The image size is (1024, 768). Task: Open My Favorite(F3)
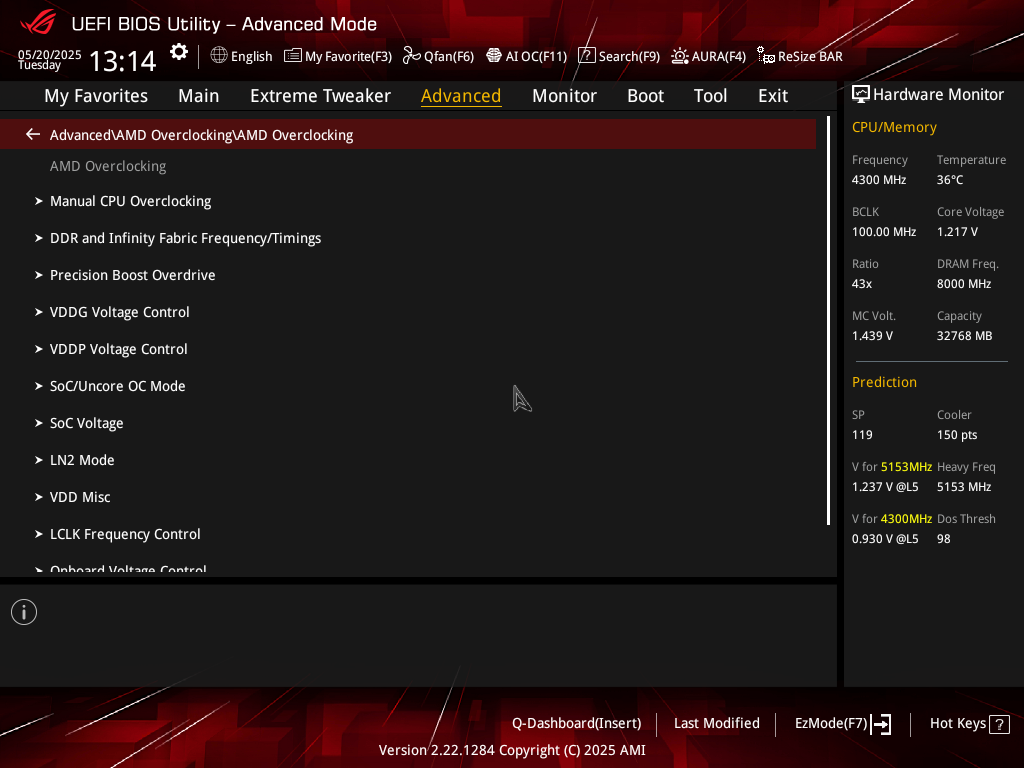[348, 56]
